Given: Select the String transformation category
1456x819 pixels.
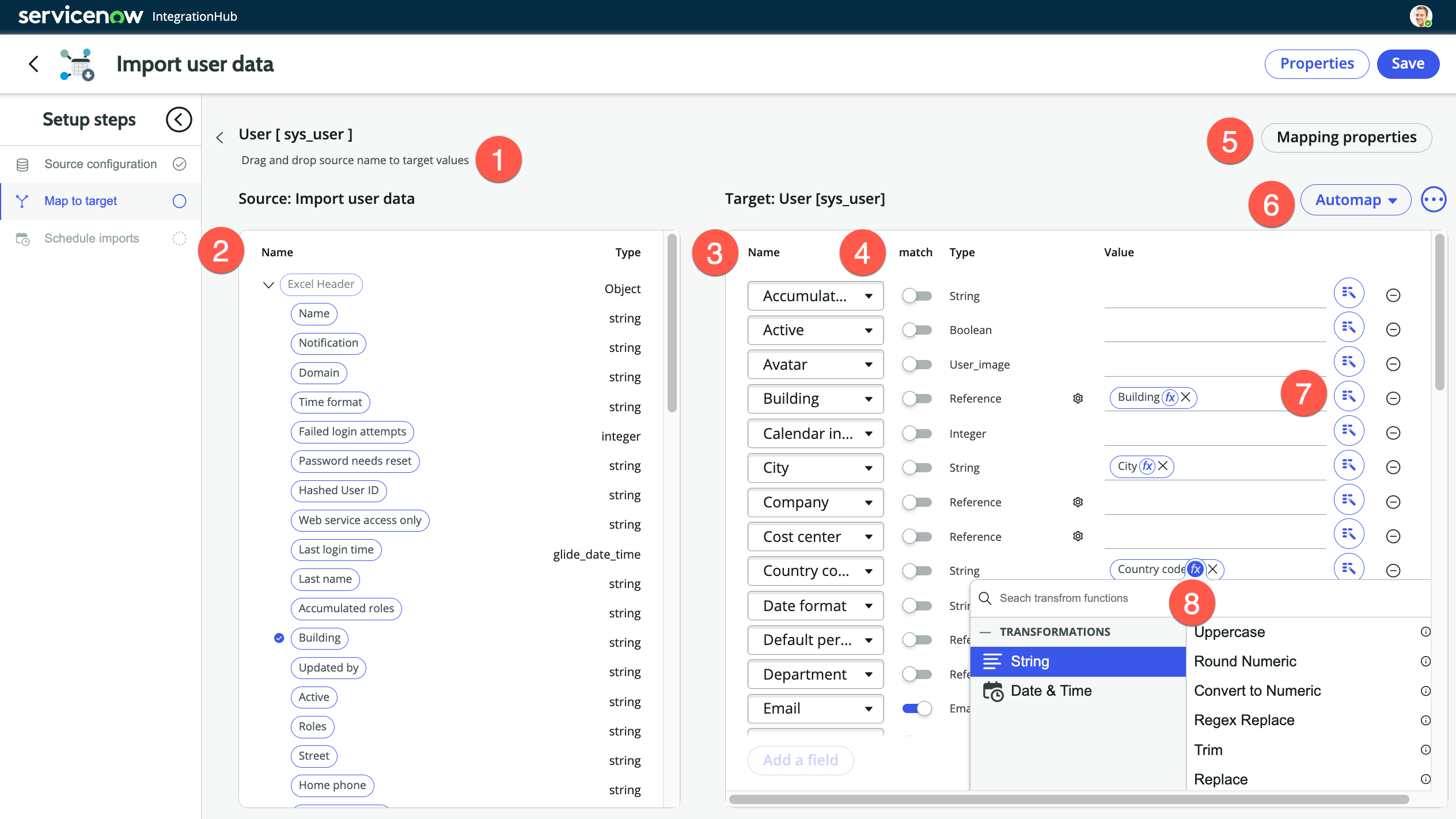Looking at the screenshot, I should 1078,661.
